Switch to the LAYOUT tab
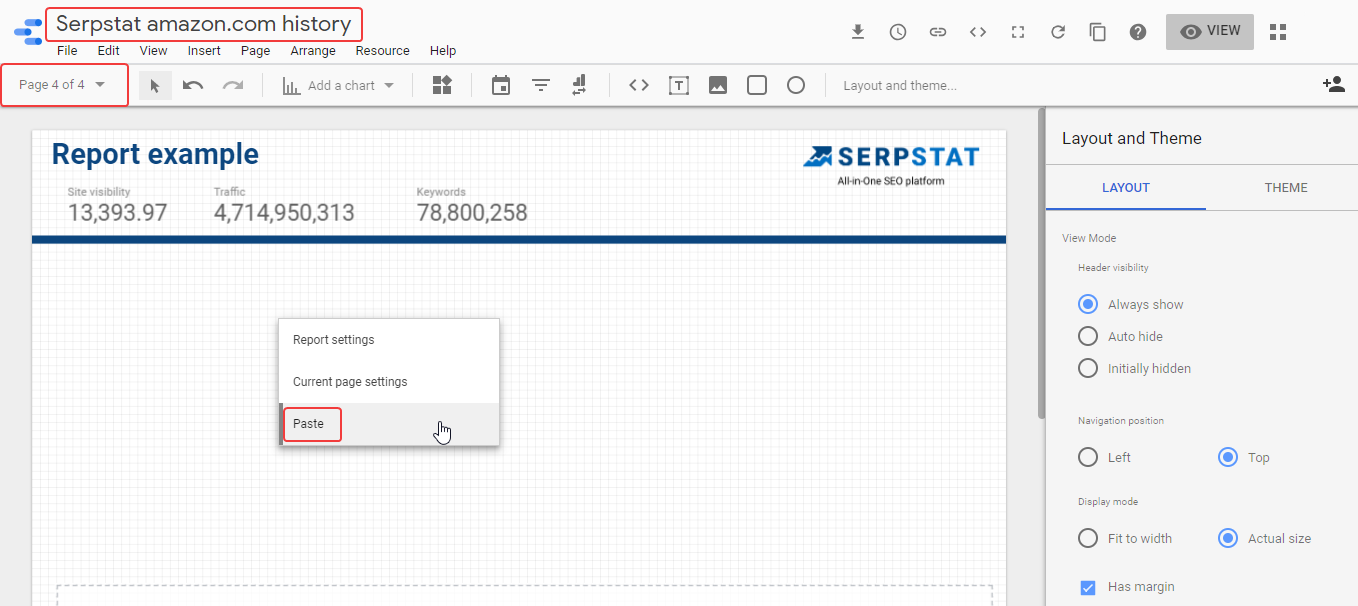1358x606 pixels. pos(1126,187)
